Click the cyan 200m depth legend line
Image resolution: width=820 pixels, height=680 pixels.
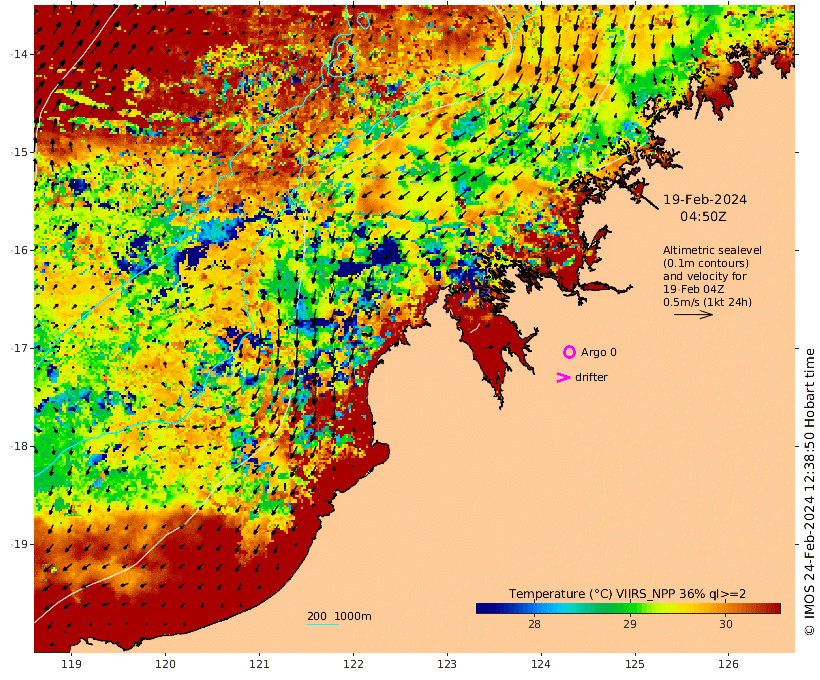[x=323, y=624]
